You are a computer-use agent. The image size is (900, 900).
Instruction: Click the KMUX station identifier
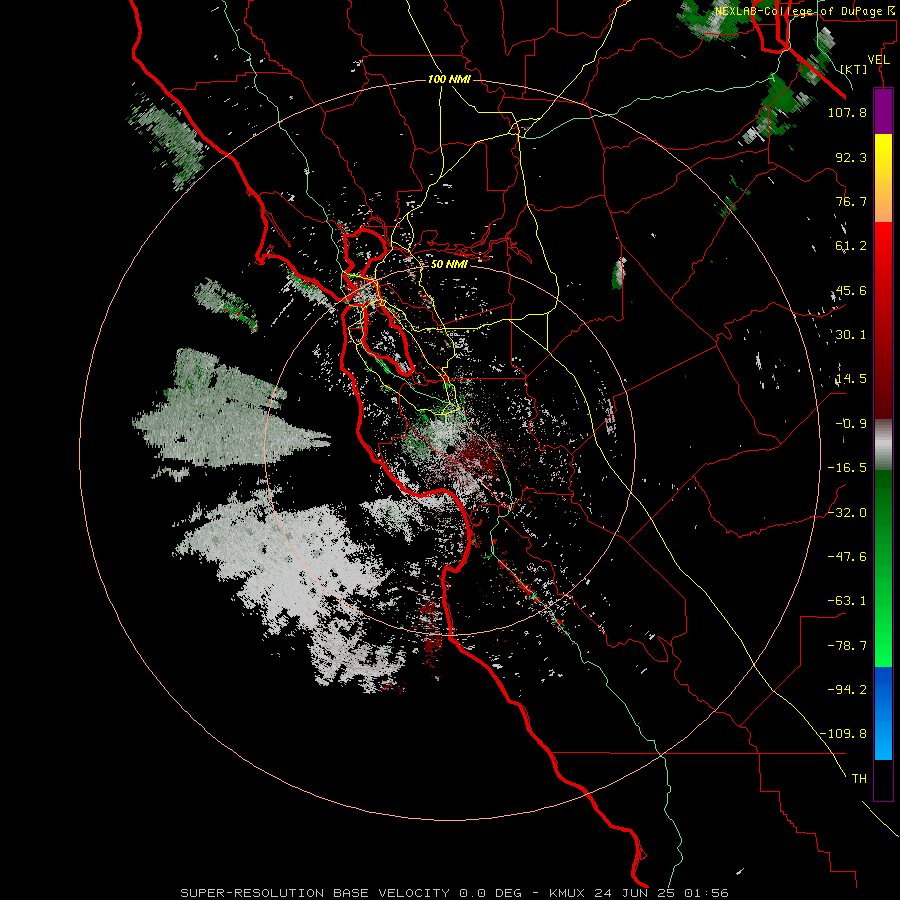coord(568,893)
